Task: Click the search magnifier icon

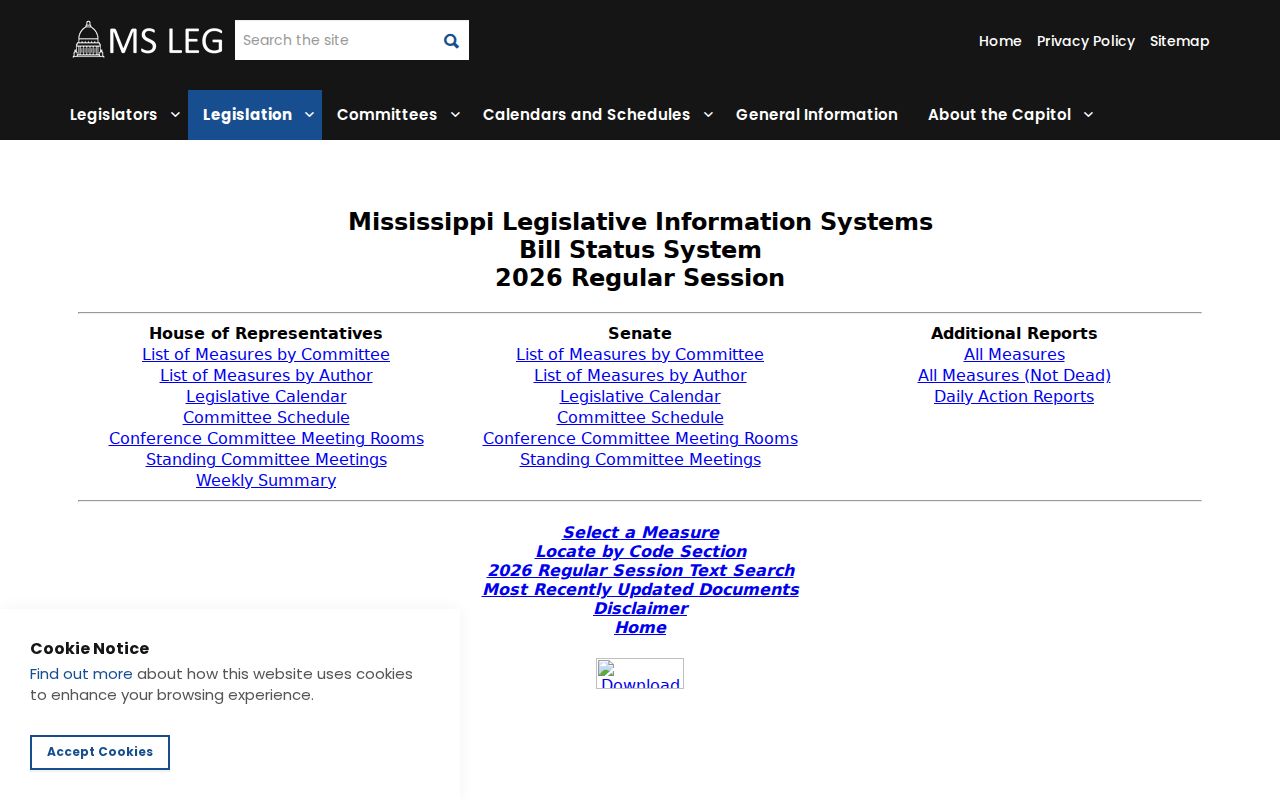Action: [x=451, y=41]
